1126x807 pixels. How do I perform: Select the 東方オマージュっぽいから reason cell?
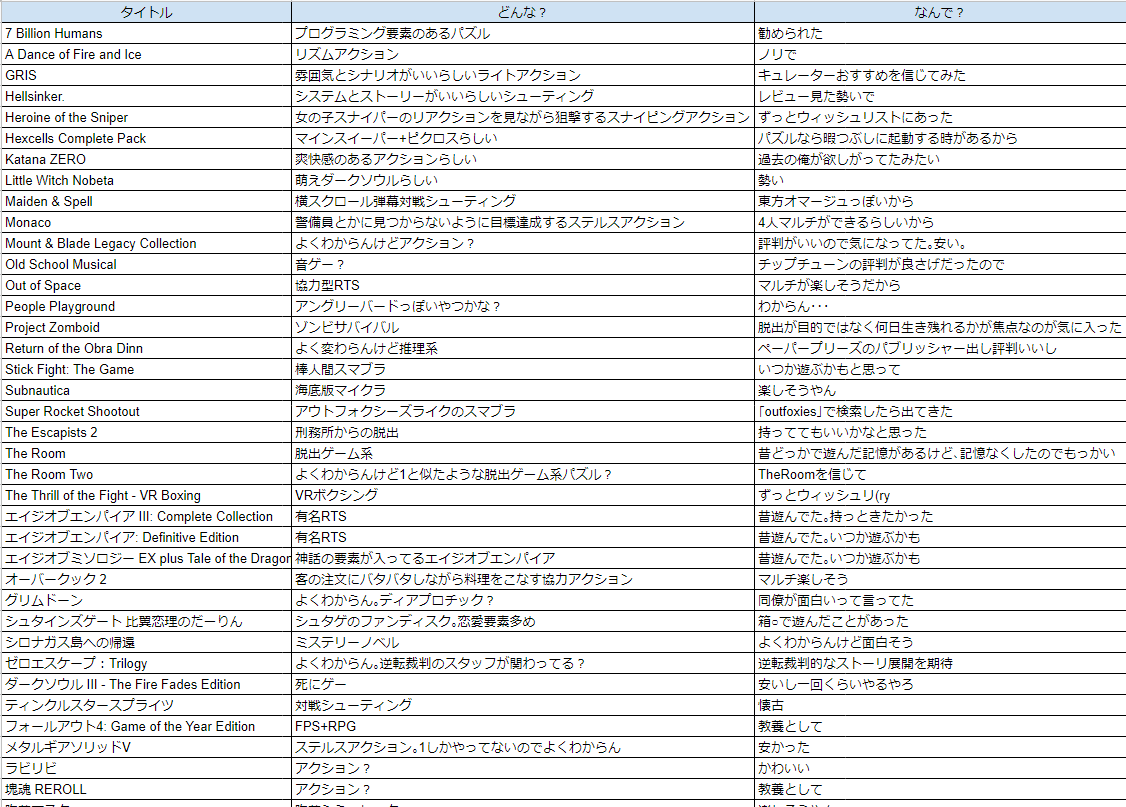coord(940,201)
